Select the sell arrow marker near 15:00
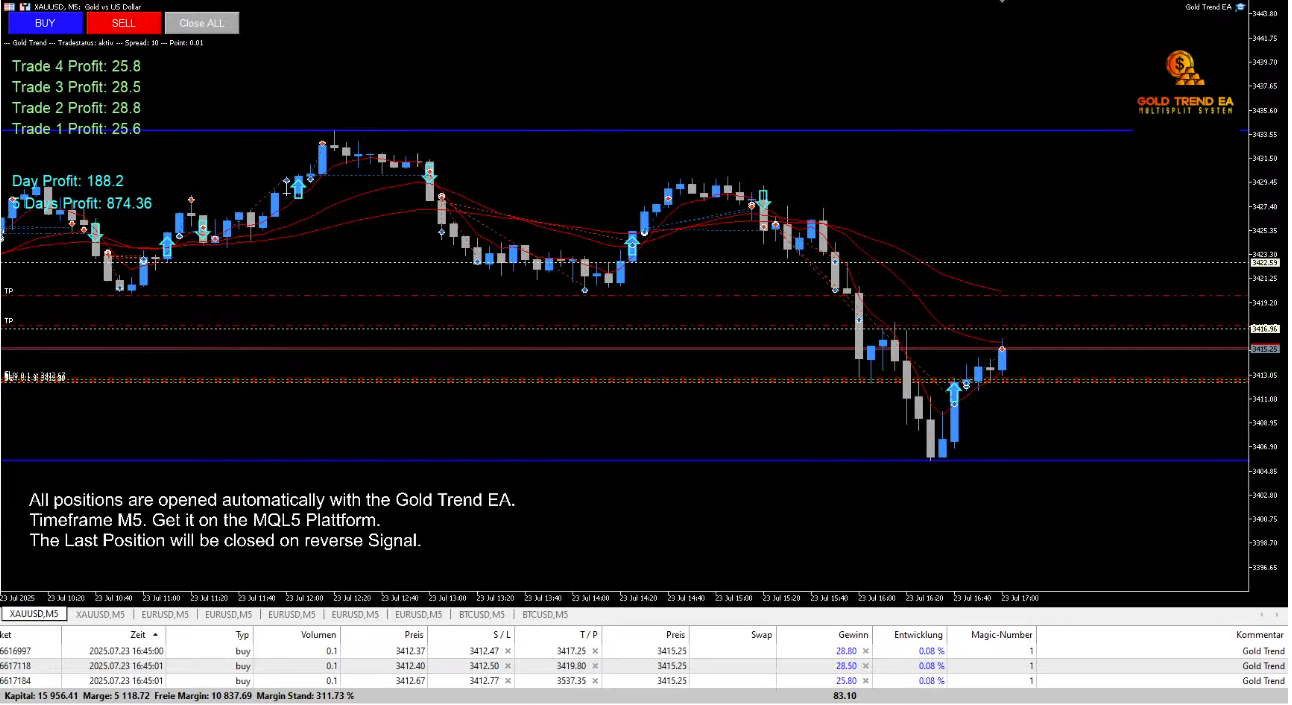Viewport: 1292px width, 705px height. click(763, 200)
